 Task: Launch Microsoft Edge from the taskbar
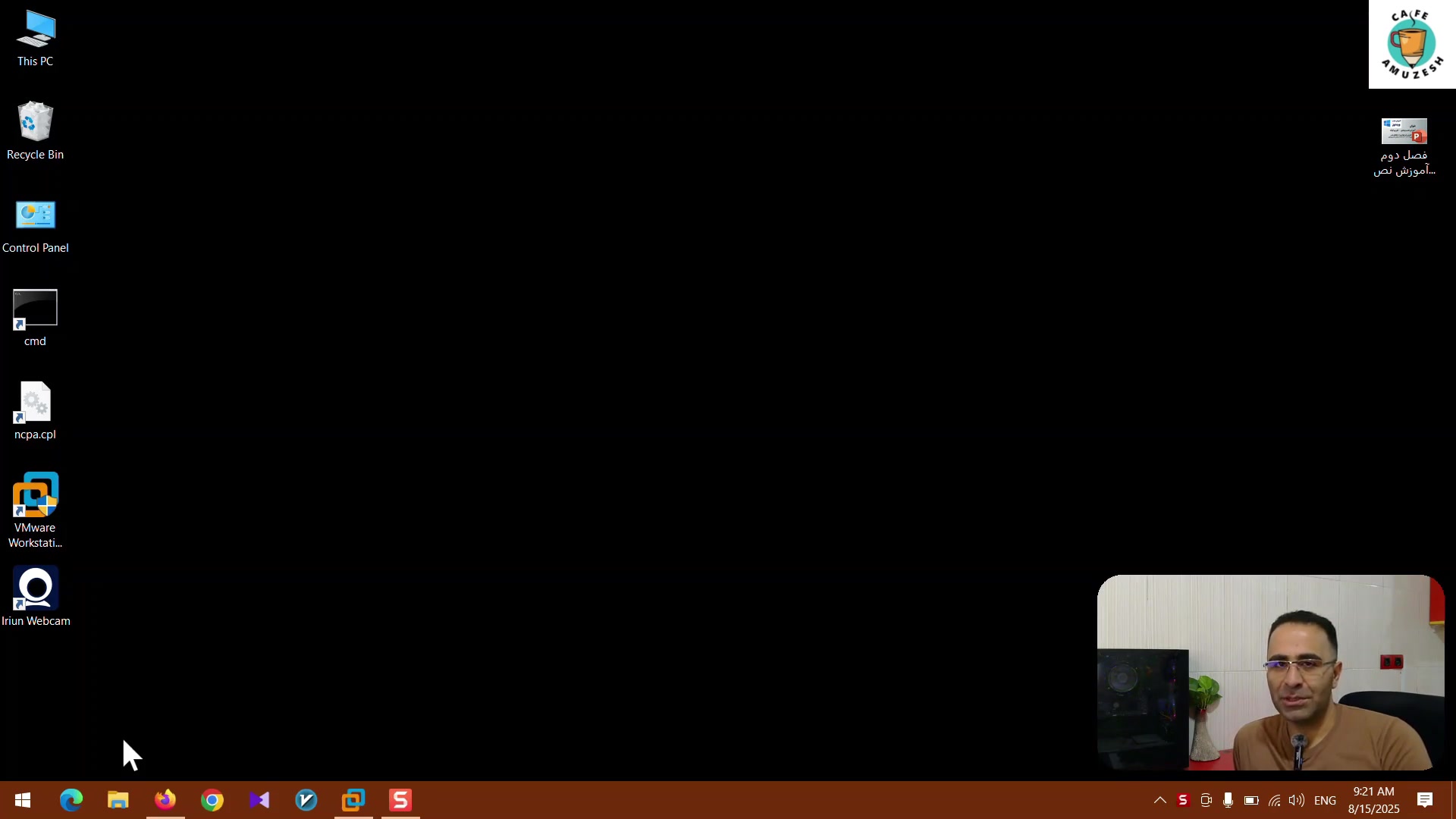click(x=71, y=800)
